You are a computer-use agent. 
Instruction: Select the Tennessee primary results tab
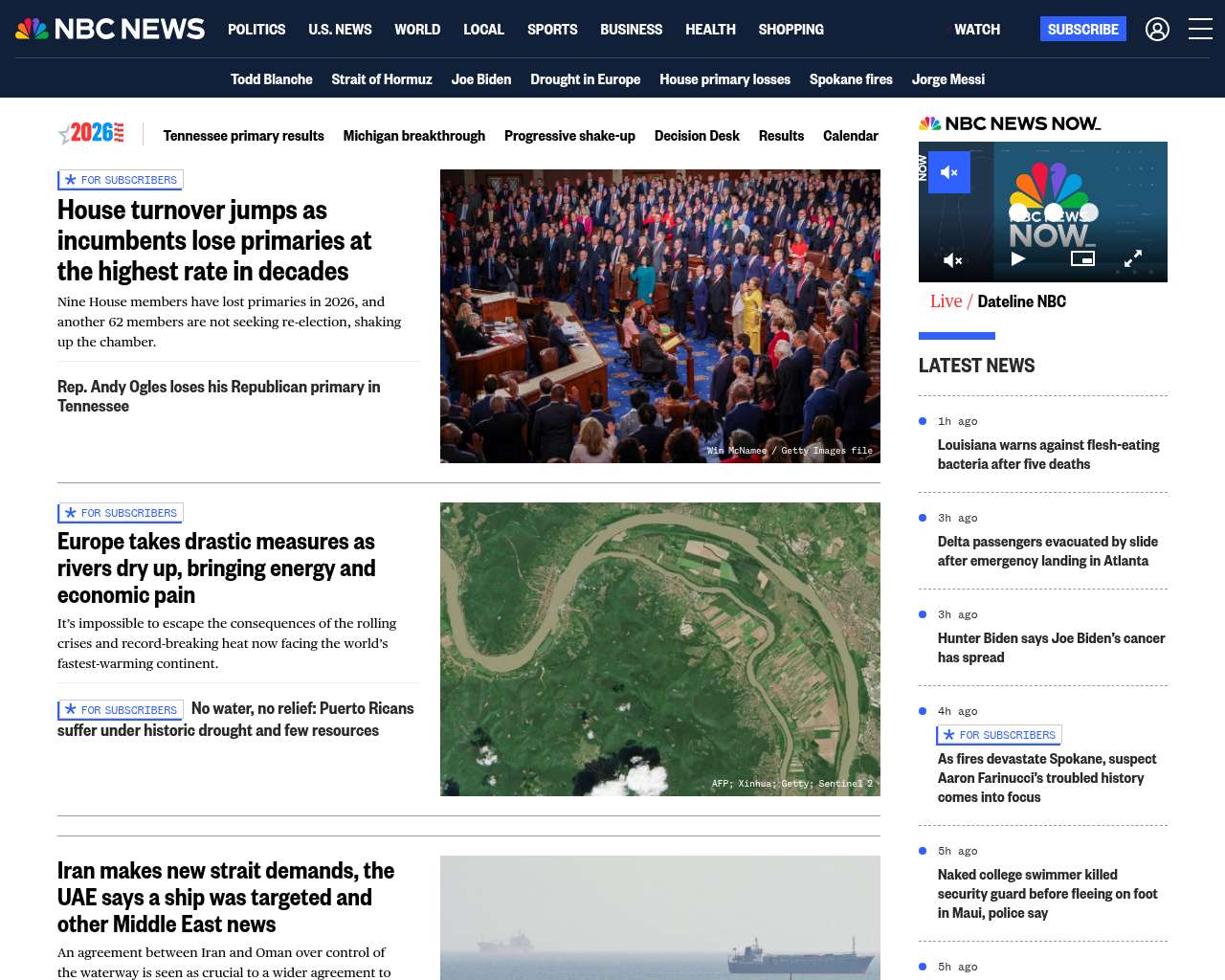pyautogui.click(x=244, y=136)
